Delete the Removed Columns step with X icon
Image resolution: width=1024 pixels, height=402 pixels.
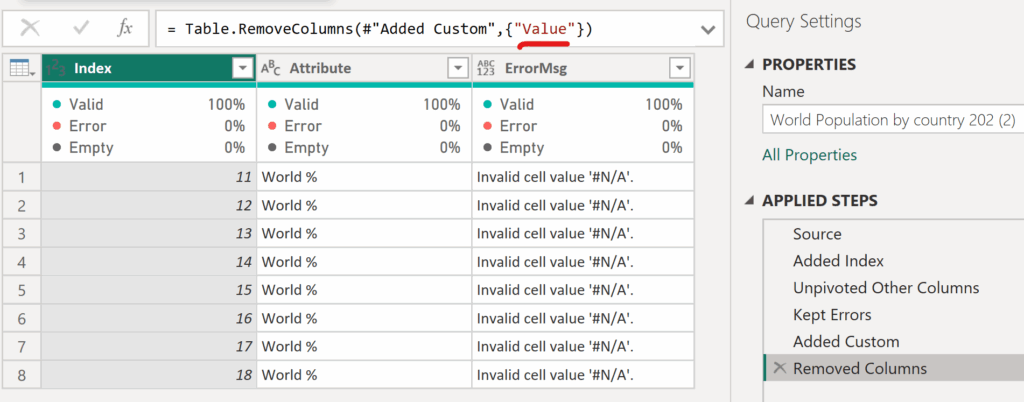tap(779, 369)
